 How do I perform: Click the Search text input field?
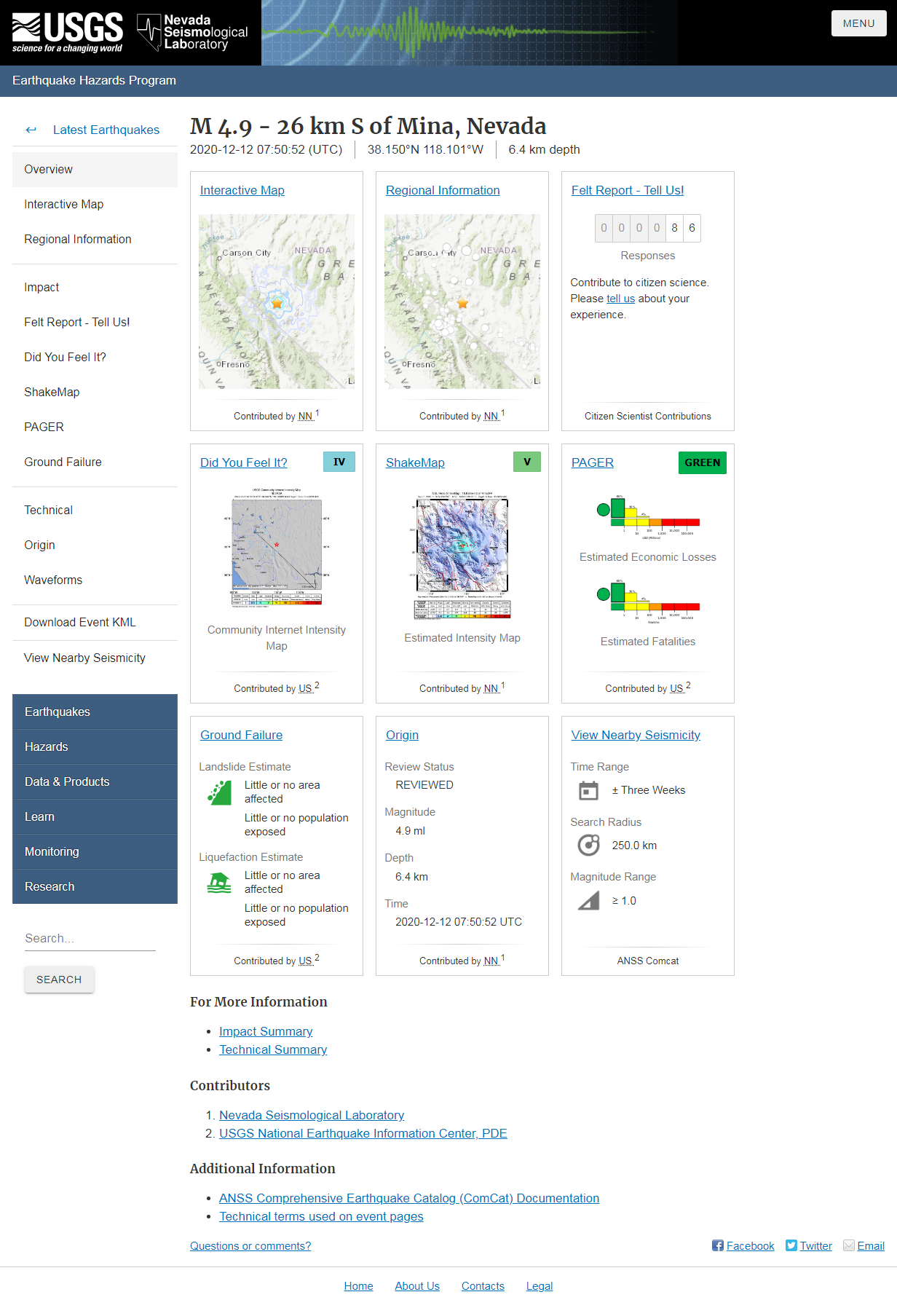[90, 938]
